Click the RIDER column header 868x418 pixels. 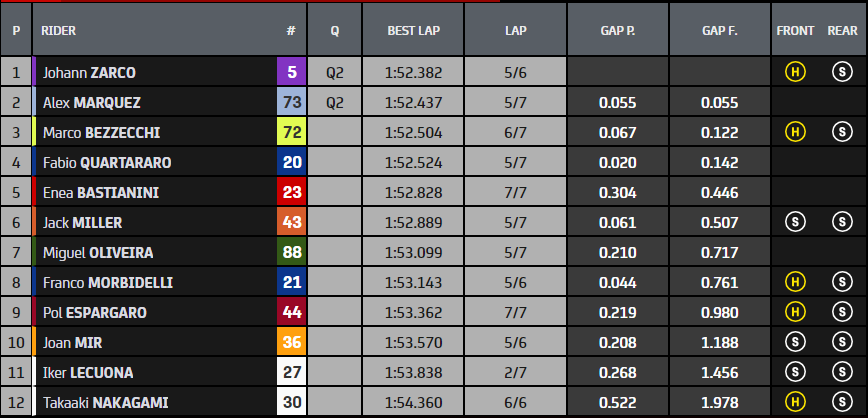[x=59, y=31]
